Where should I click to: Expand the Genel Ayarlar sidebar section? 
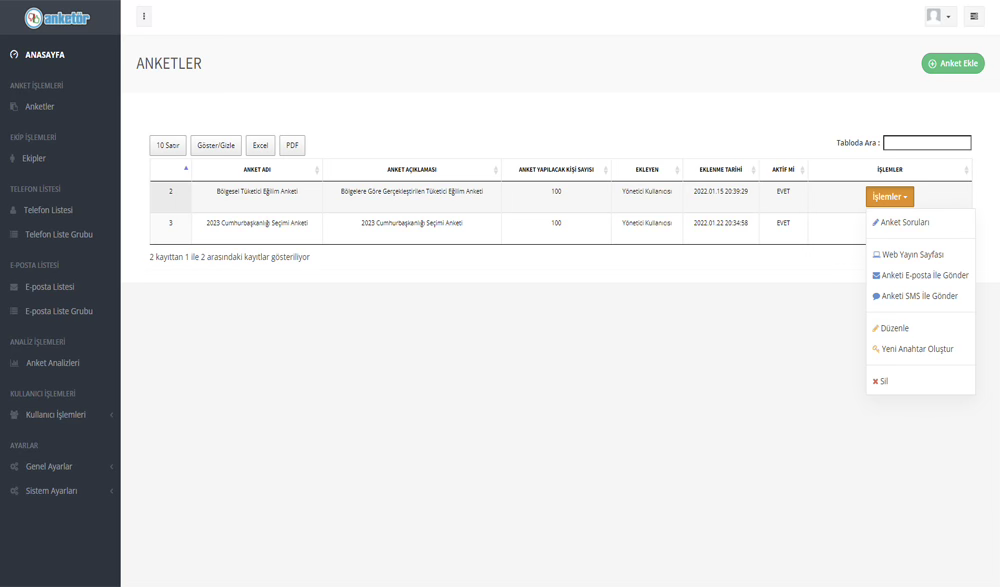pos(49,467)
